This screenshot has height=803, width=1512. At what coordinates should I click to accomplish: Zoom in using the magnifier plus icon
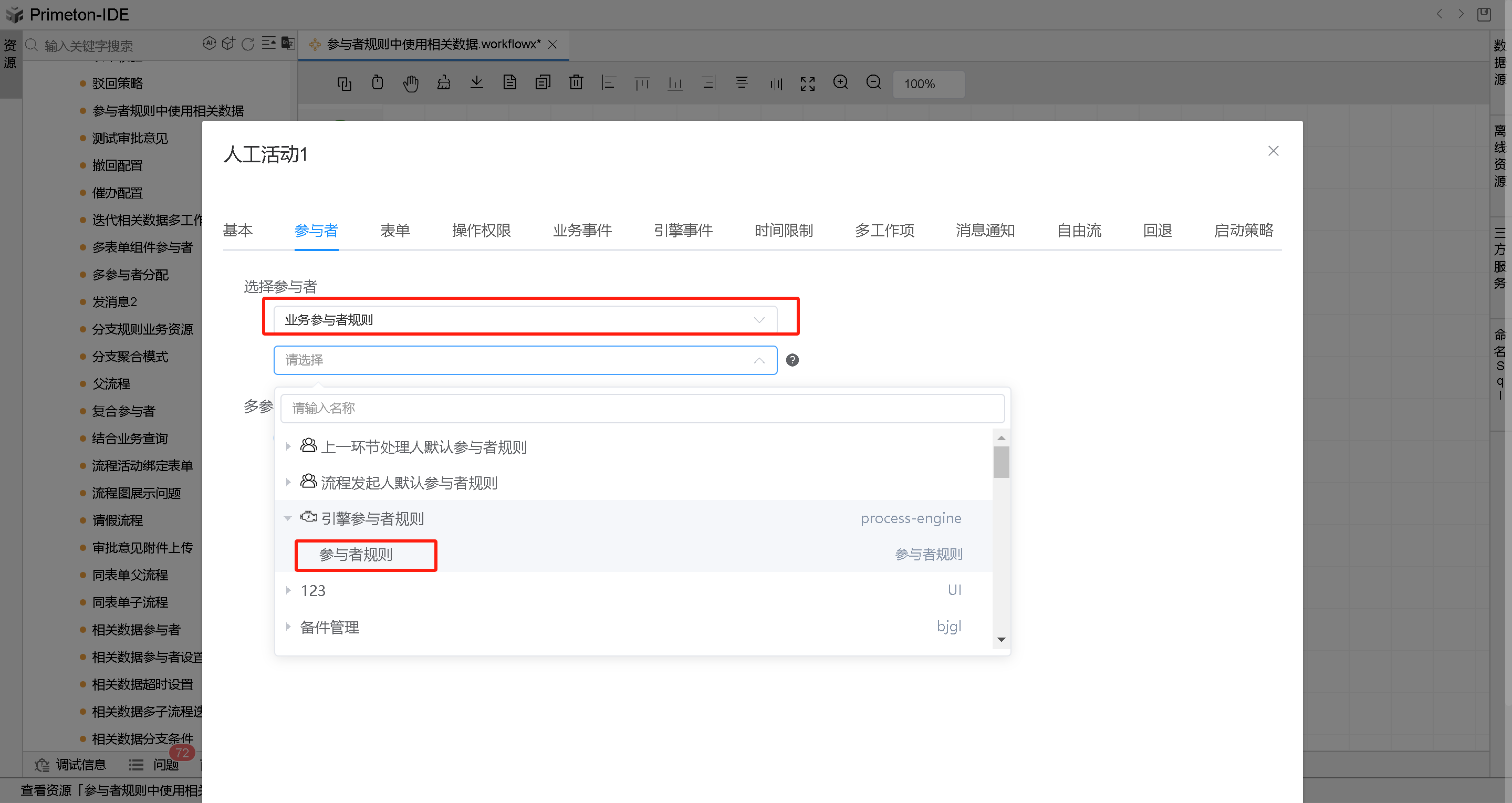click(840, 84)
